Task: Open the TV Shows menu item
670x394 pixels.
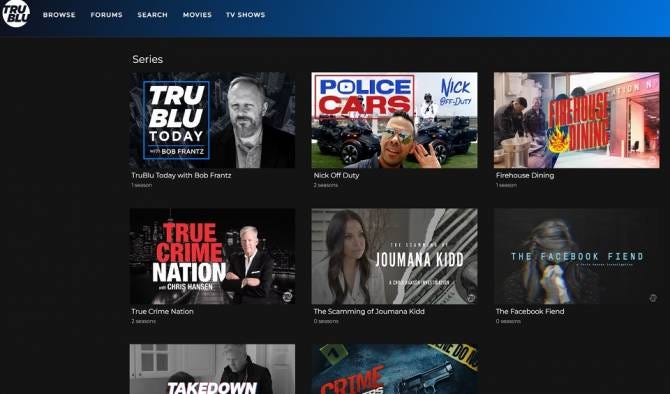Action: coord(245,15)
